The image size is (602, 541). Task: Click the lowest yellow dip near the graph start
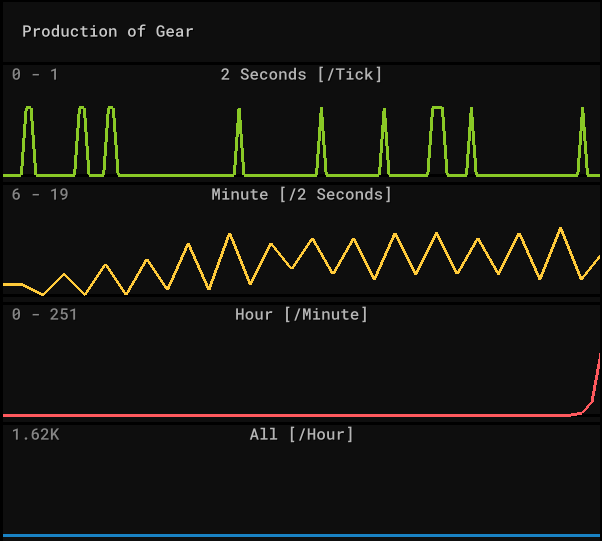[x=43, y=294]
